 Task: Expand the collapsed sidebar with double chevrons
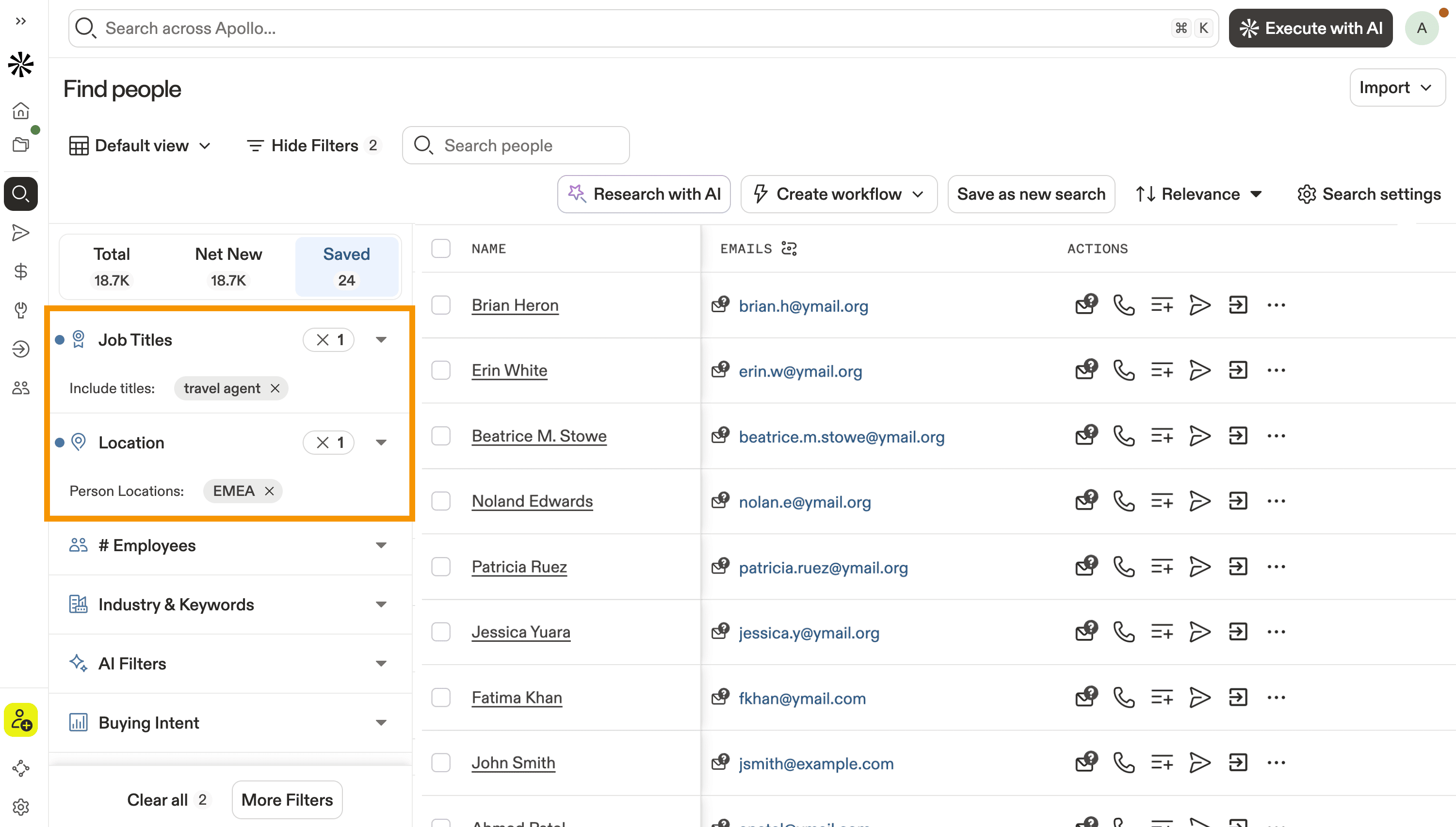tap(21, 22)
